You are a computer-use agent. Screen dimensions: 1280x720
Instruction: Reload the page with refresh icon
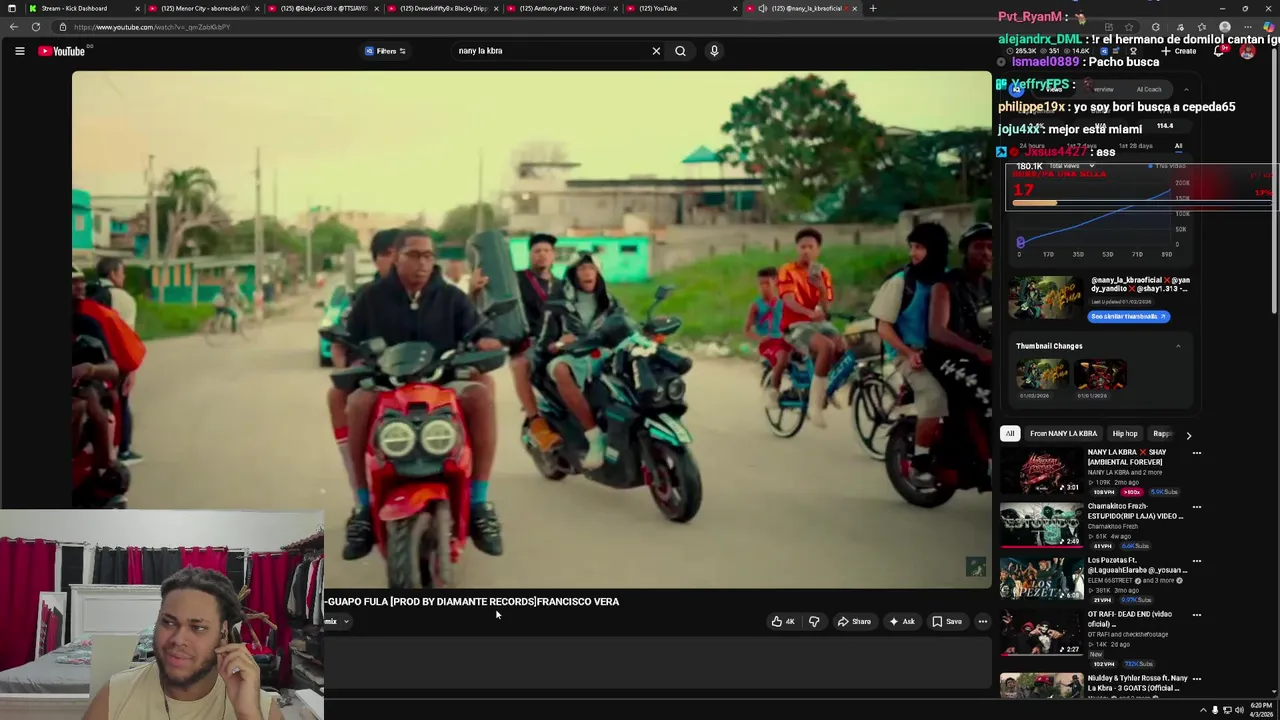pyautogui.click(x=36, y=27)
